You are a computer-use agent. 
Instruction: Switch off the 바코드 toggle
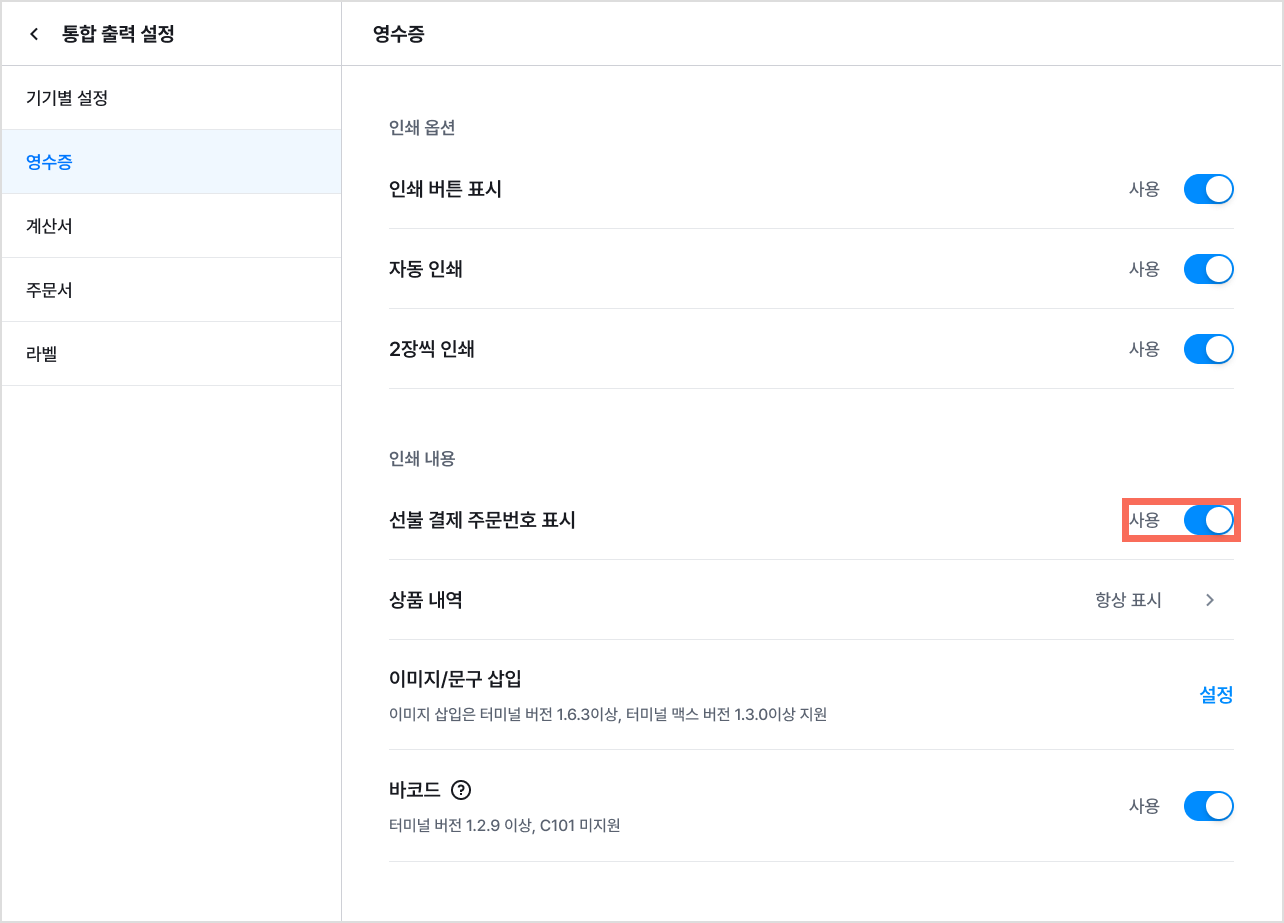(x=1208, y=806)
